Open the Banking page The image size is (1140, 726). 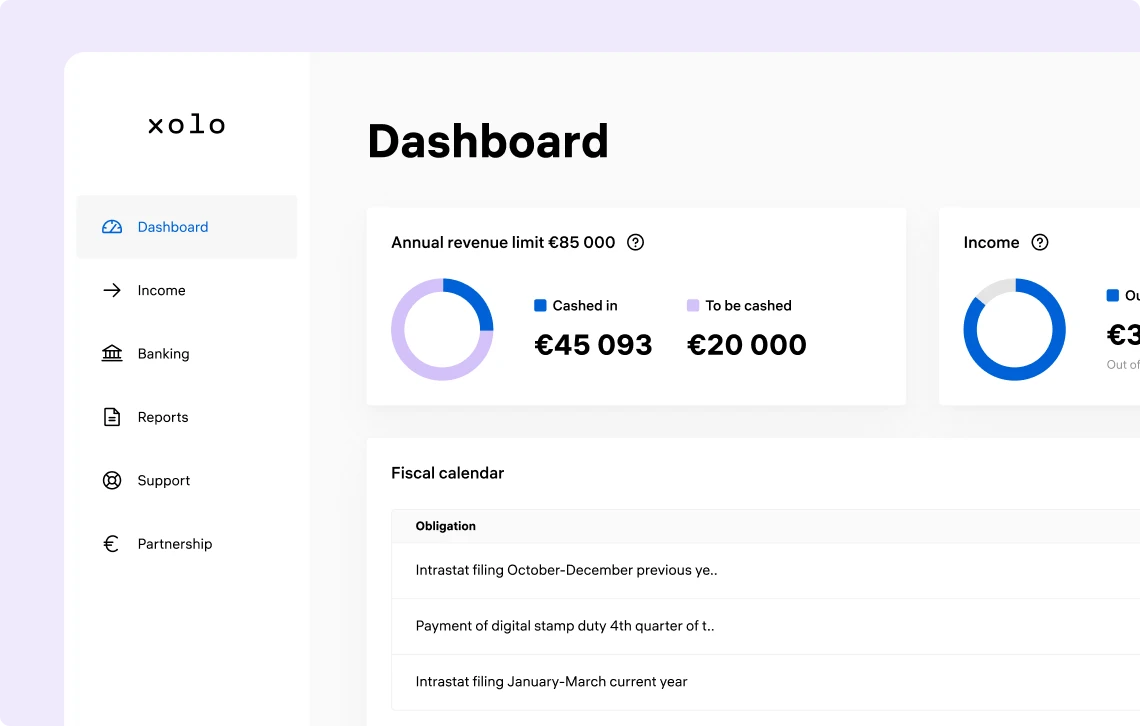tap(163, 353)
